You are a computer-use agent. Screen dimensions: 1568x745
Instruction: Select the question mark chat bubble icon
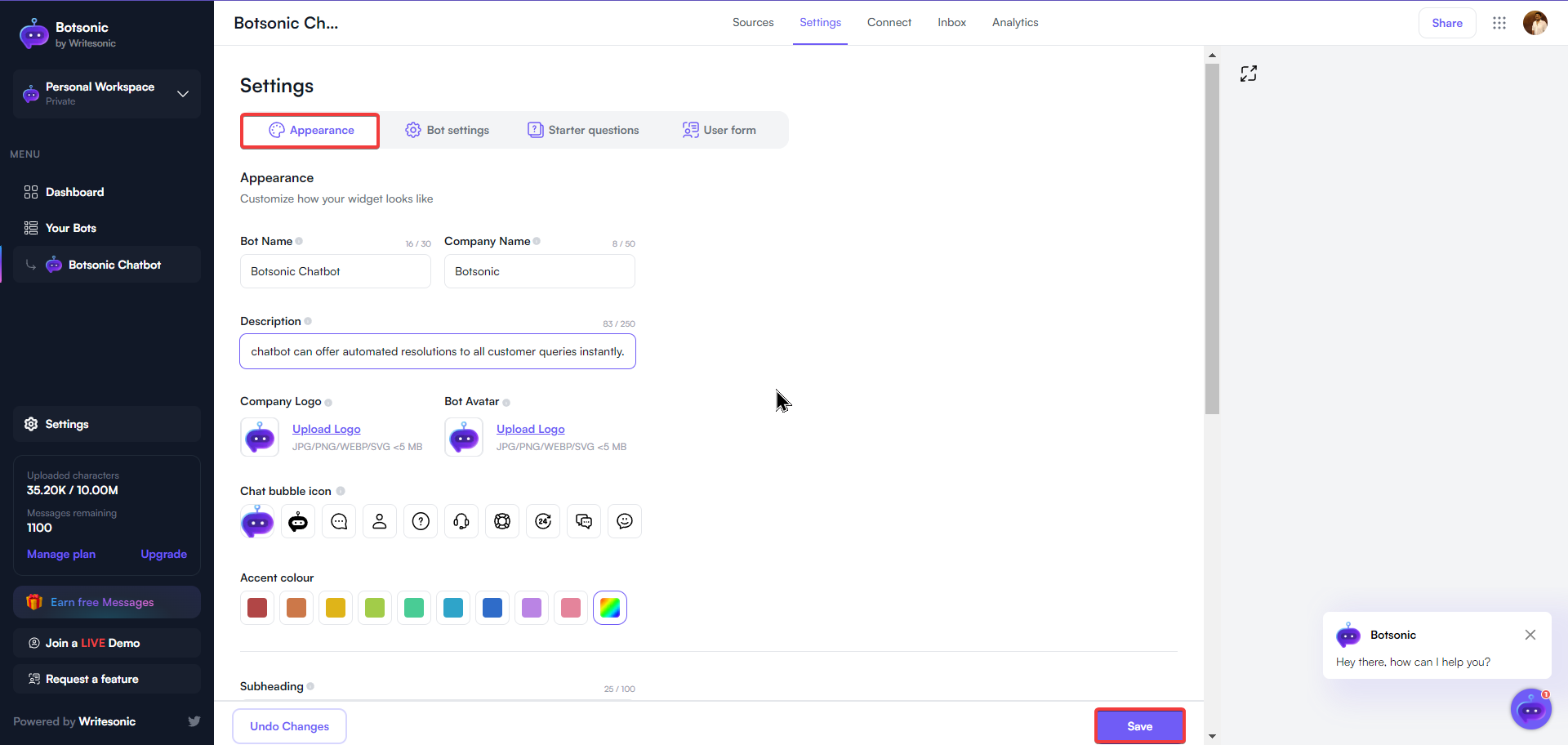[421, 521]
